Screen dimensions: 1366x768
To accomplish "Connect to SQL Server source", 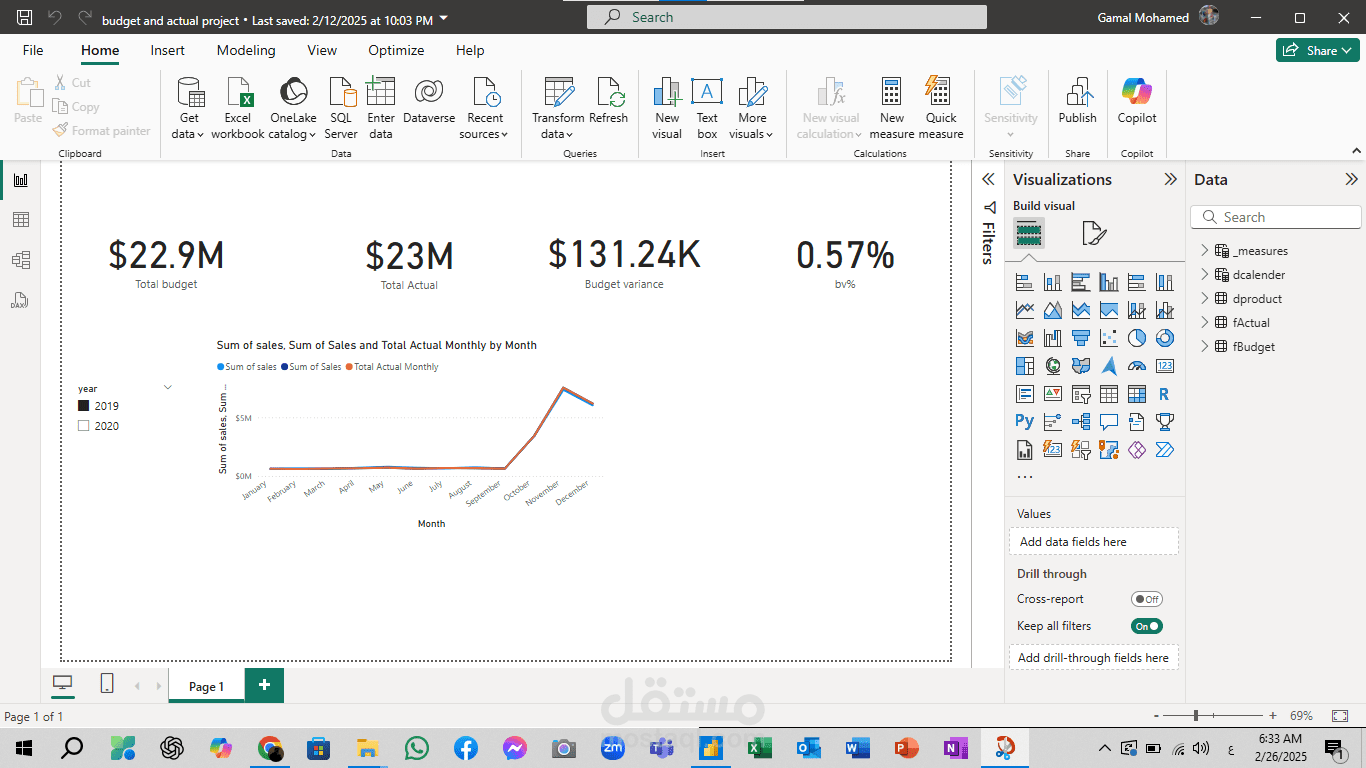I will [x=341, y=108].
